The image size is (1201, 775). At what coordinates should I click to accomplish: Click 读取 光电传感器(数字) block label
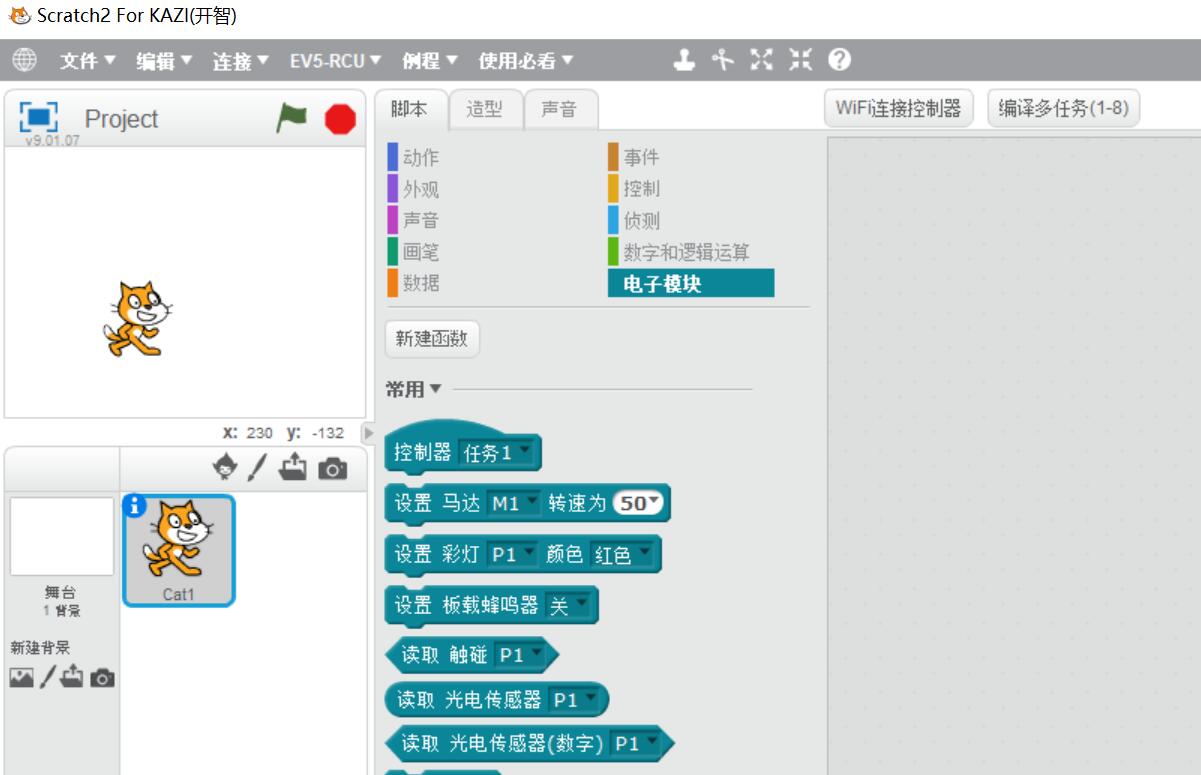click(x=504, y=743)
